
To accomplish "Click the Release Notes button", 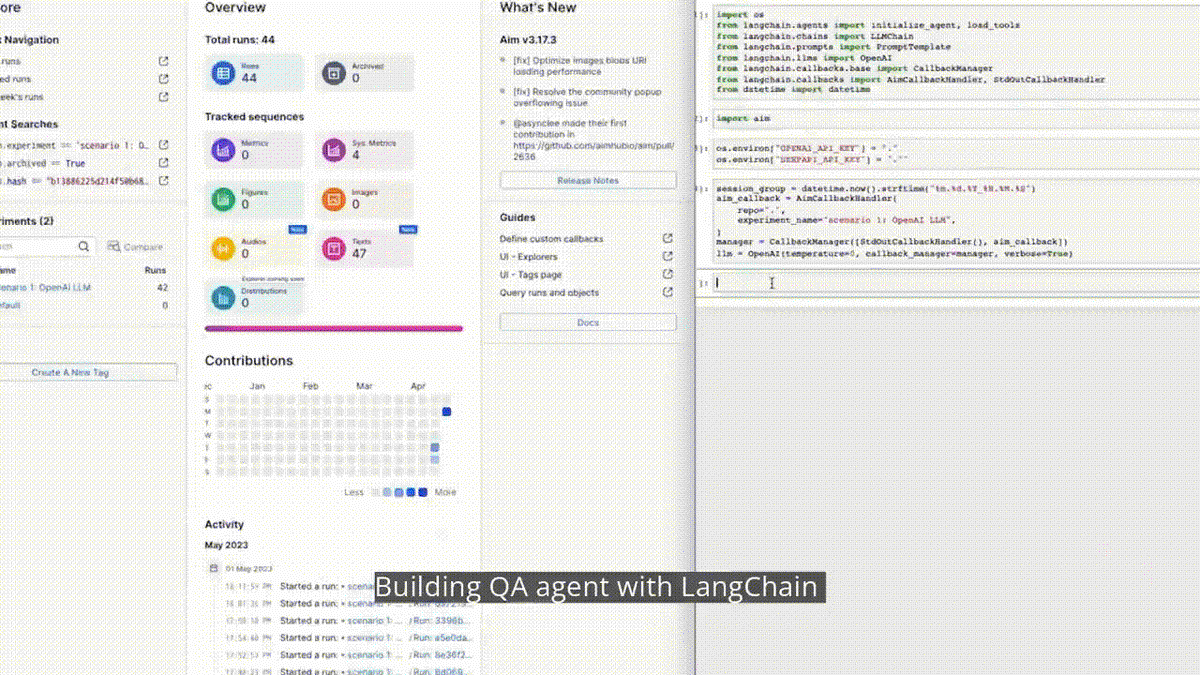I will 588,181.
